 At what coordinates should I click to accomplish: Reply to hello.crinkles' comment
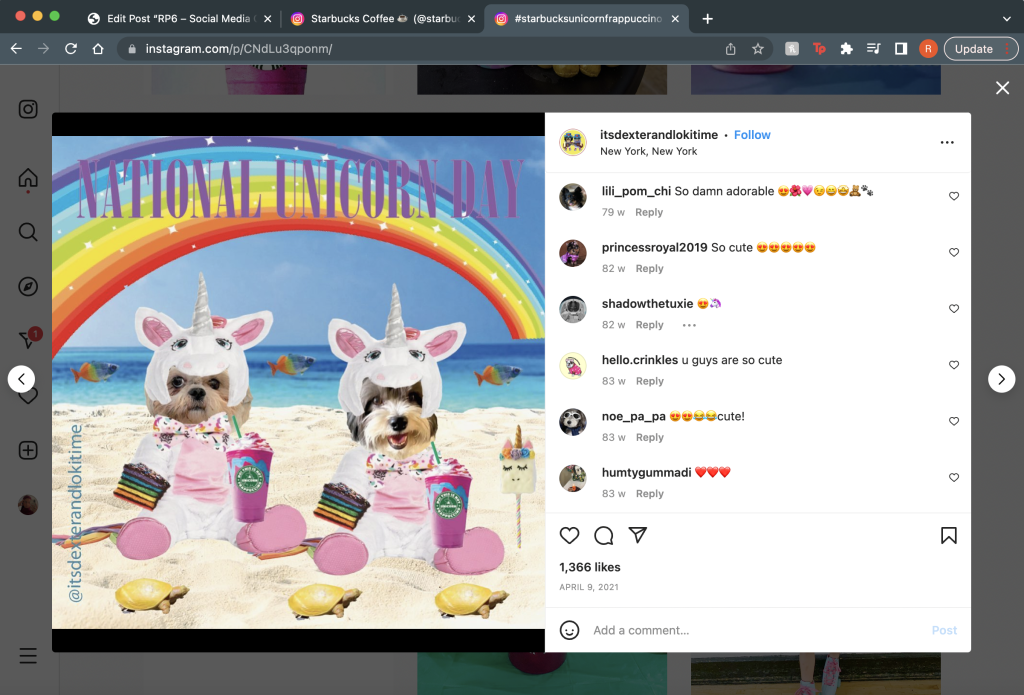[649, 381]
